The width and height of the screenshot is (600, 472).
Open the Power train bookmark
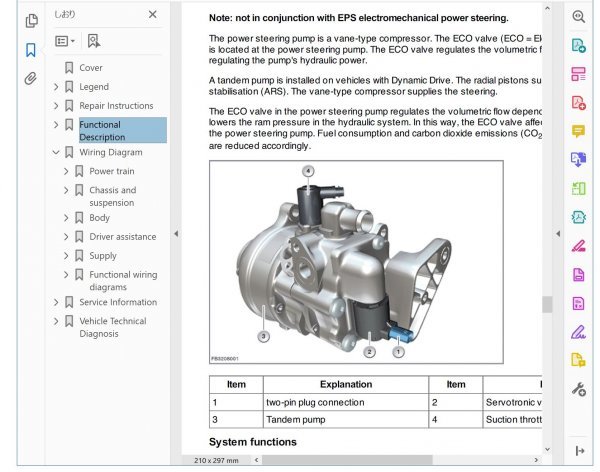click(112, 171)
